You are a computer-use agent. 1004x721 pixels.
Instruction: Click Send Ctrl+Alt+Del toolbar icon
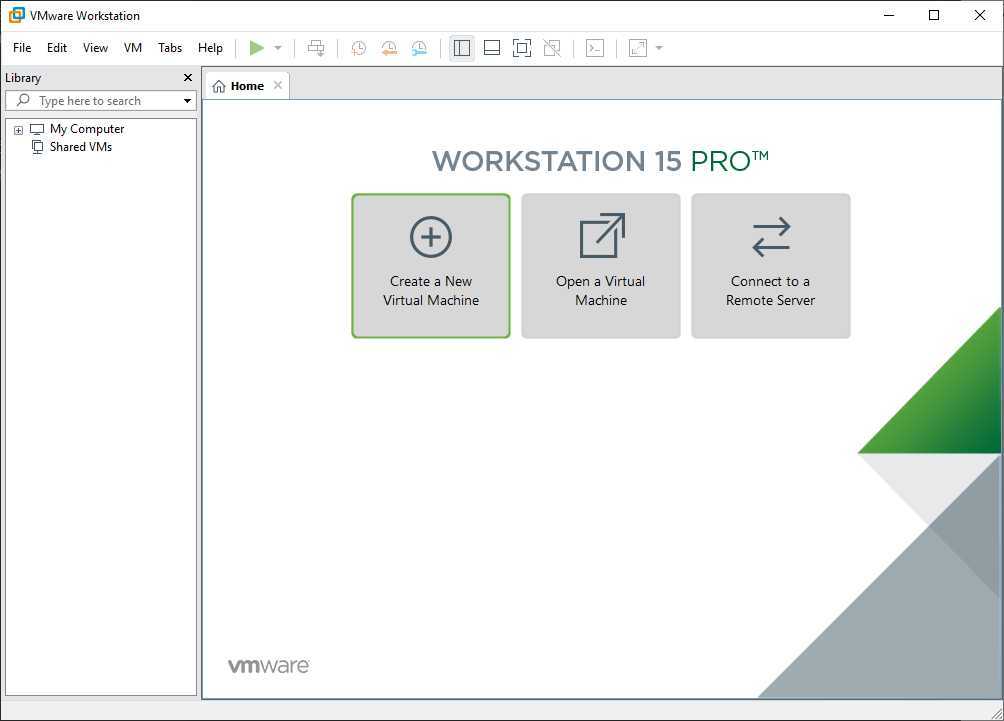[316, 48]
